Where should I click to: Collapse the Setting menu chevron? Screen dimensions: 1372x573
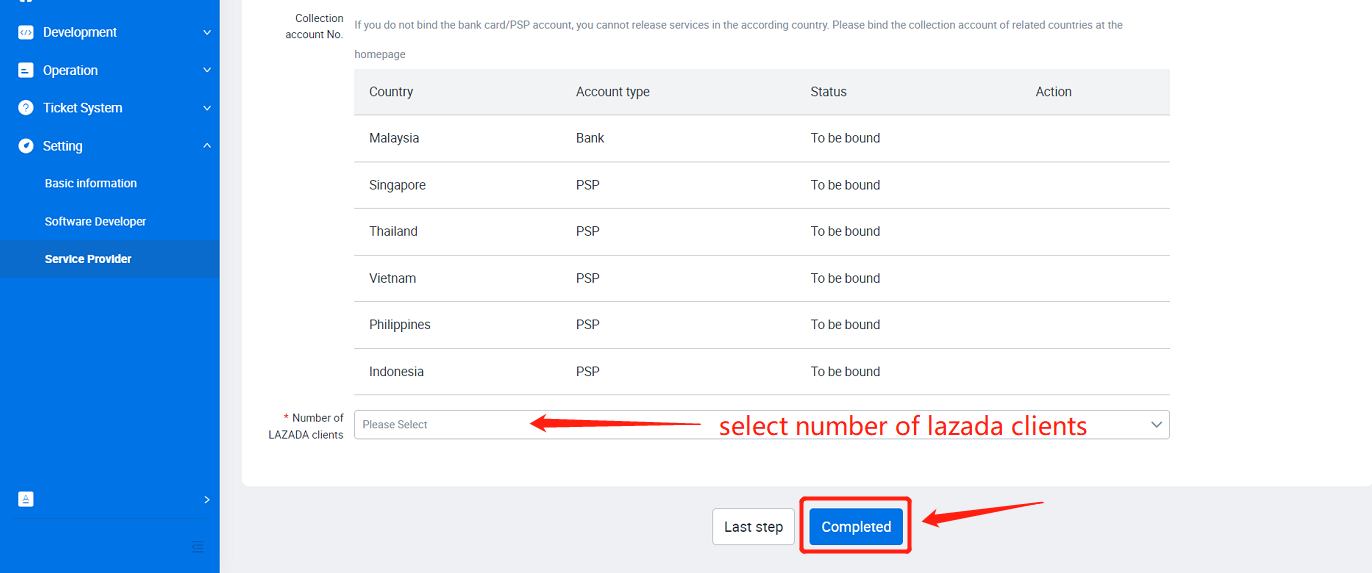(x=207, y=146)
